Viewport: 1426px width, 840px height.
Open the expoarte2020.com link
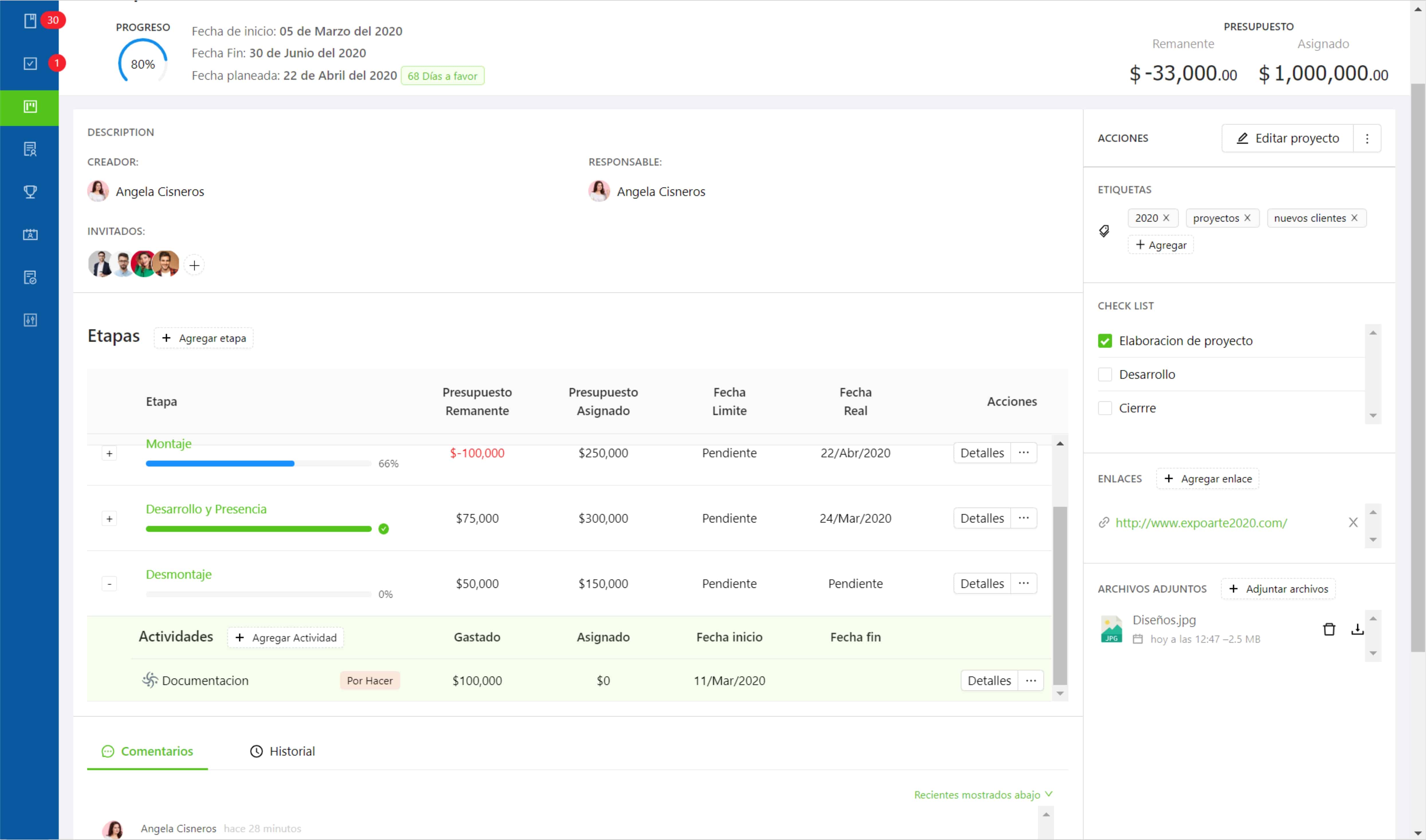point(1201,522)
